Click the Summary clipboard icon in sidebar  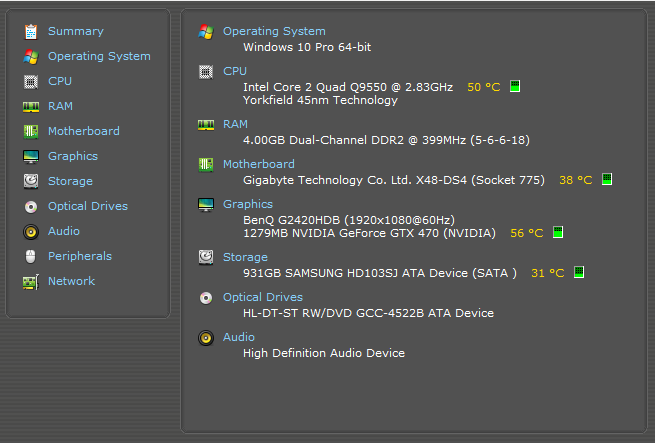pyautogui.click(x=30, y=31)
